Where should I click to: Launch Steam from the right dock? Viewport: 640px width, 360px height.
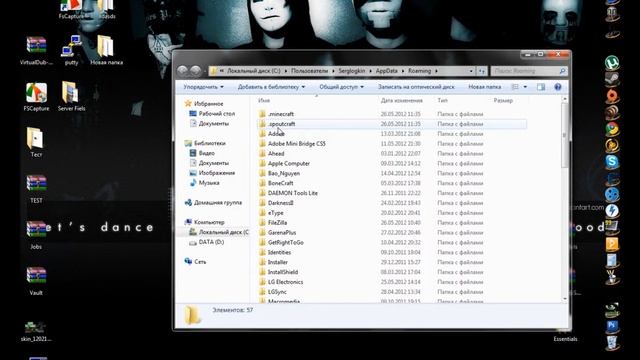click(611, 79)
